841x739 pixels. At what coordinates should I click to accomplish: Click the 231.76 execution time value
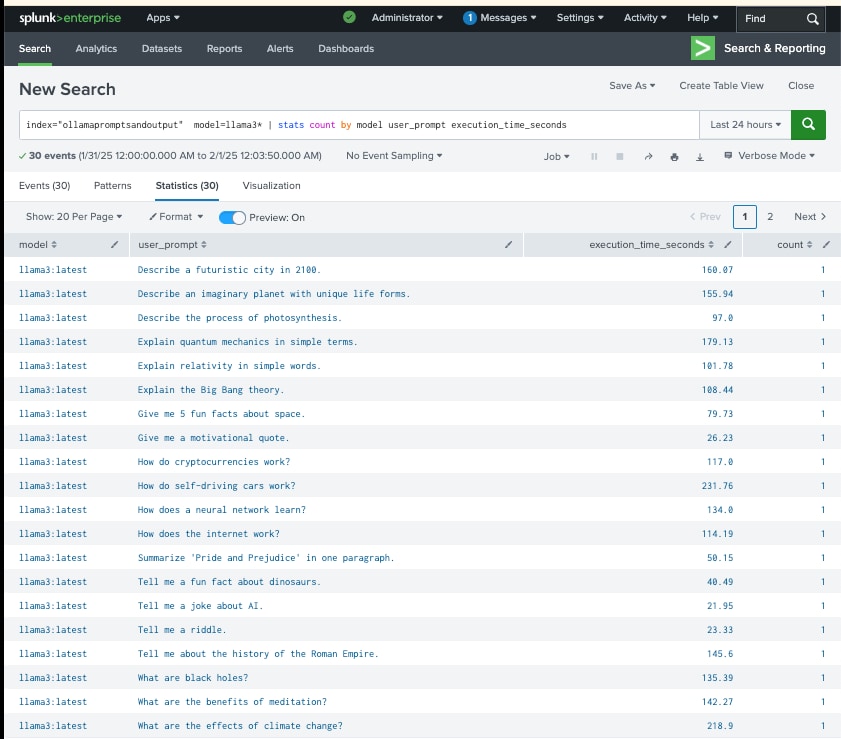[x=717, y=486]
